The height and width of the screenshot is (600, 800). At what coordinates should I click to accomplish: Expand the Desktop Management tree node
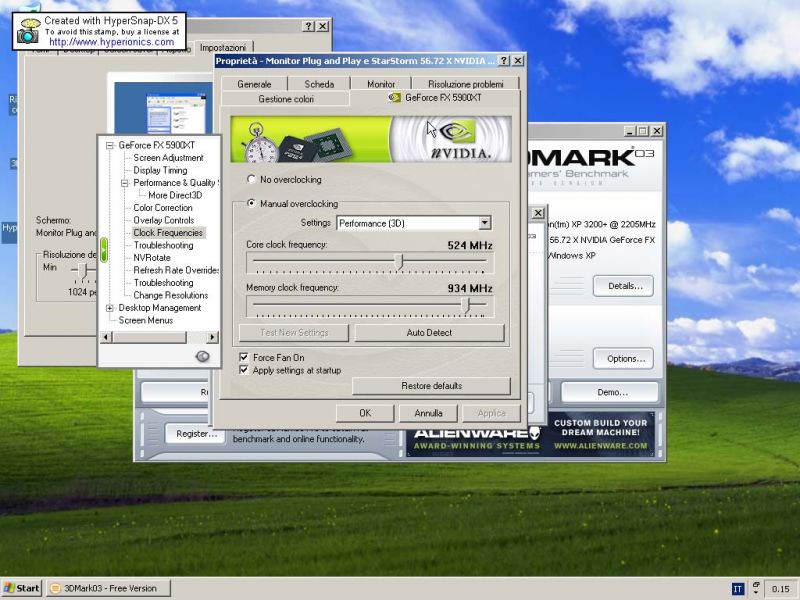coord(110,308)
